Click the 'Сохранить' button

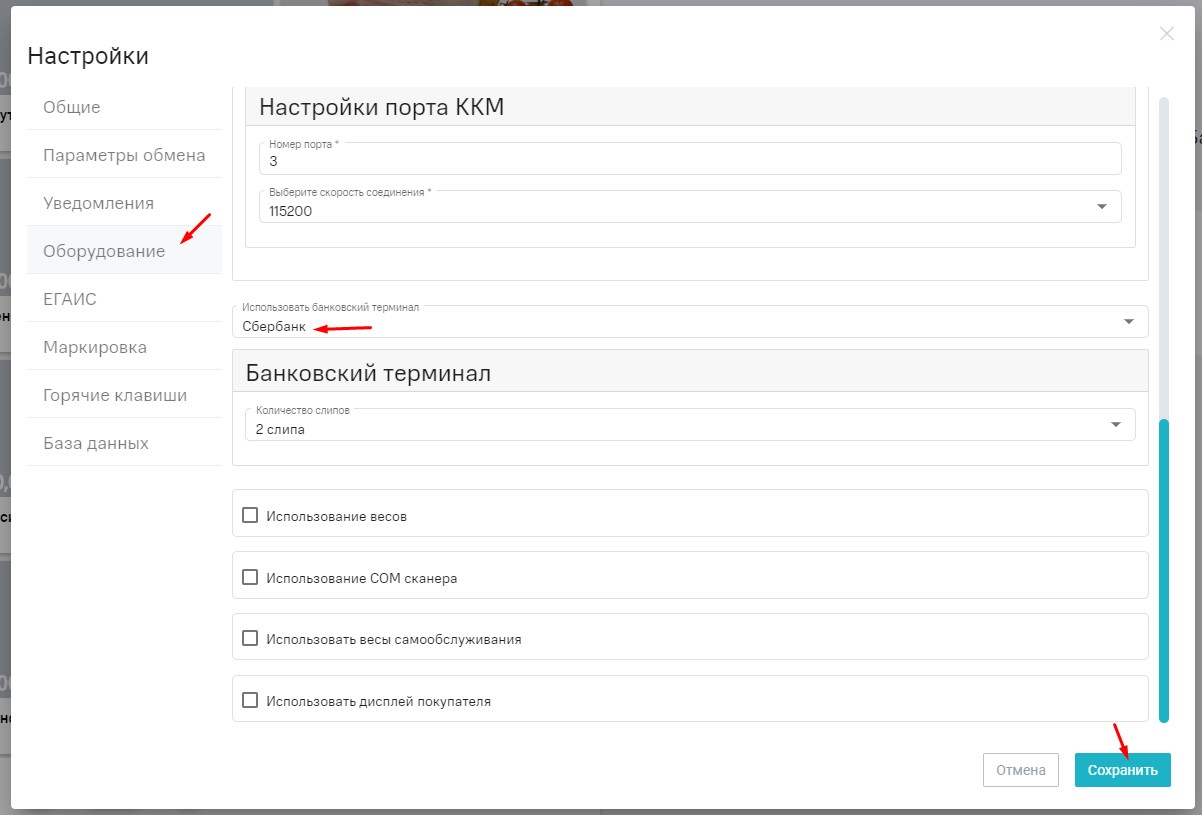tap(1122, 770)
